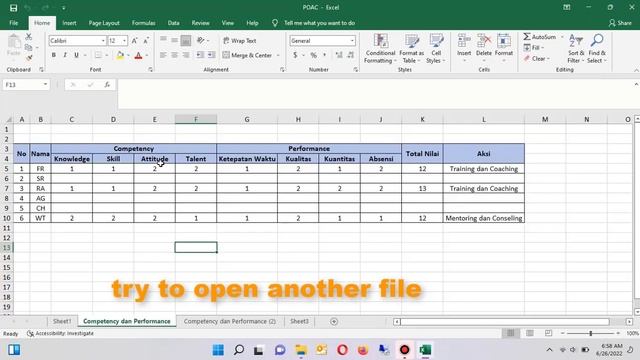Image resolution: width=640 pixels, height=360 pixels.
Task: Click the Tell me what you want to do box
Action: click(x=319, y=23)
